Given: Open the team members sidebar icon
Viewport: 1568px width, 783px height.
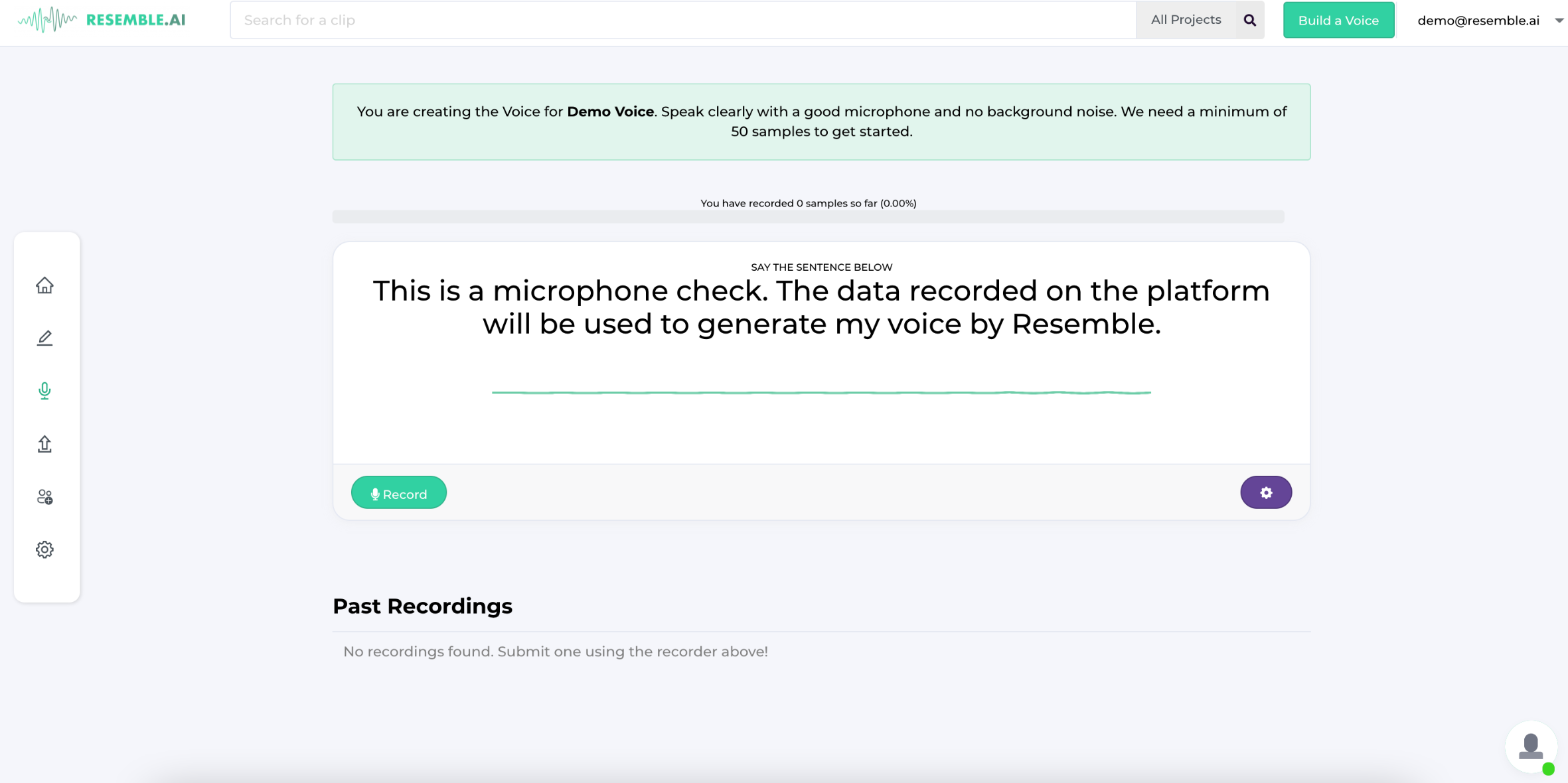Looking at the screenshot, I should tap(44, 497).
